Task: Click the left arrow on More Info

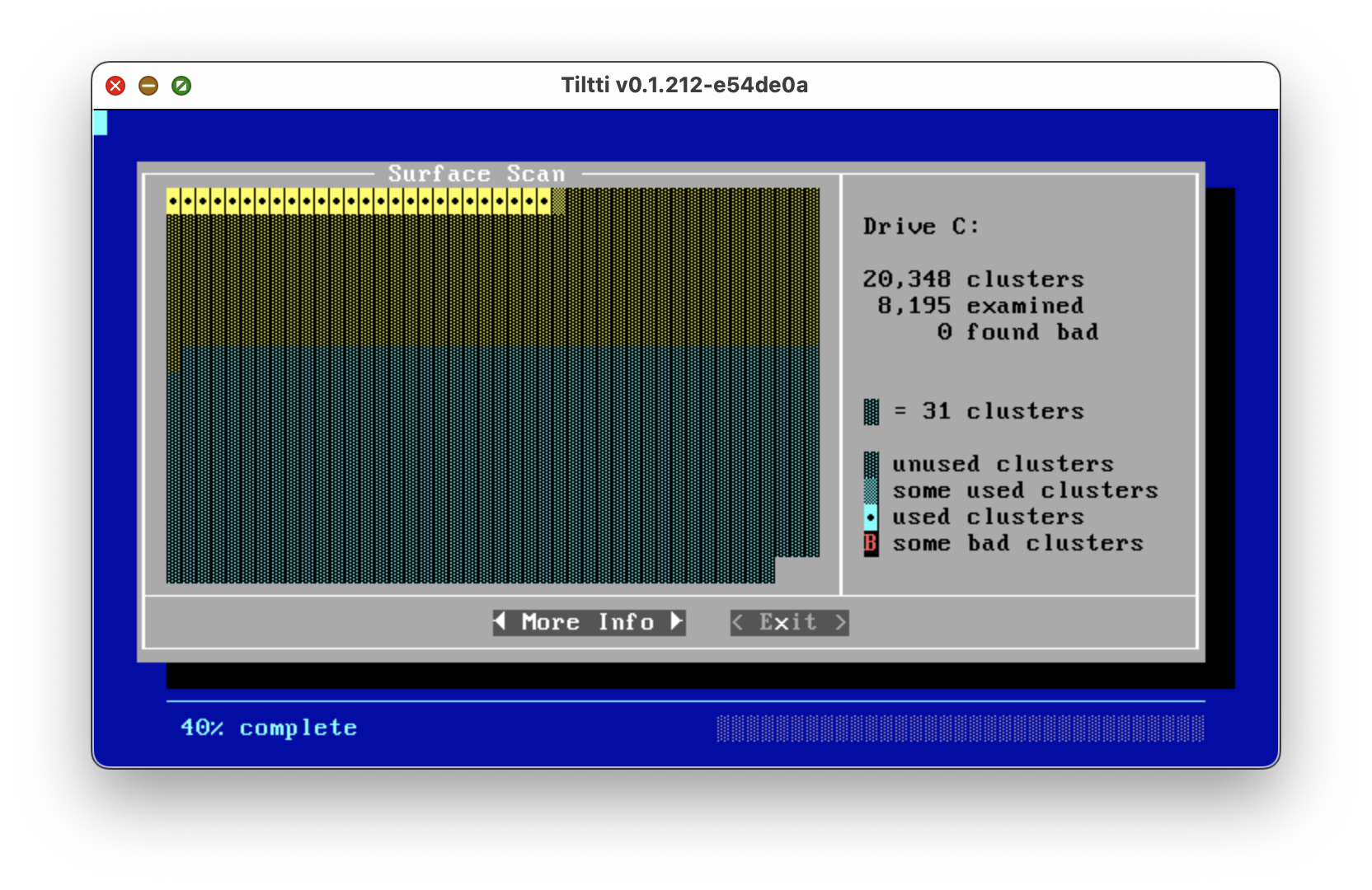Action: coord(500,621)
